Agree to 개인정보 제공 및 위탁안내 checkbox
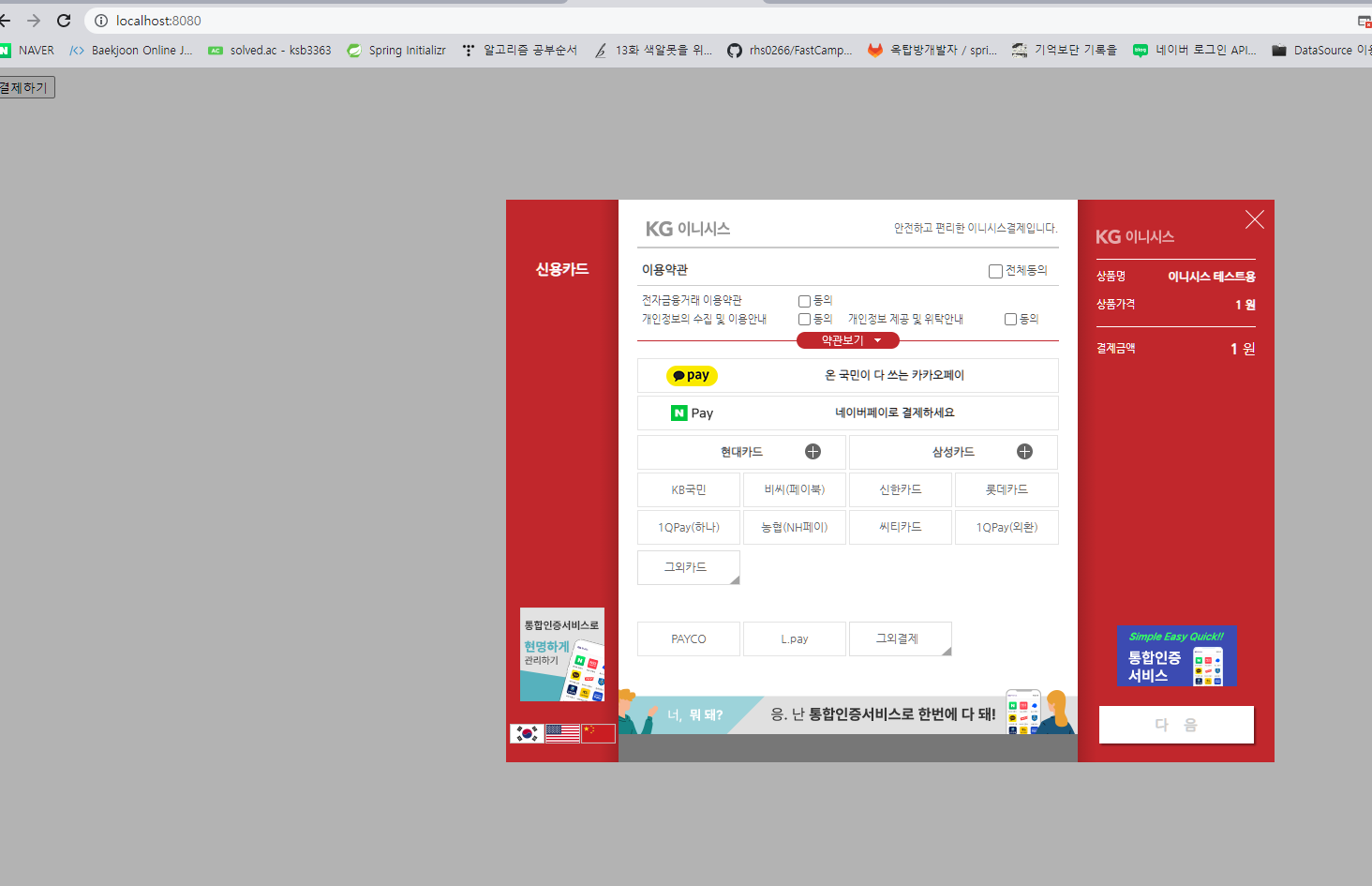1372x886 pixels. coord(1010,320)
